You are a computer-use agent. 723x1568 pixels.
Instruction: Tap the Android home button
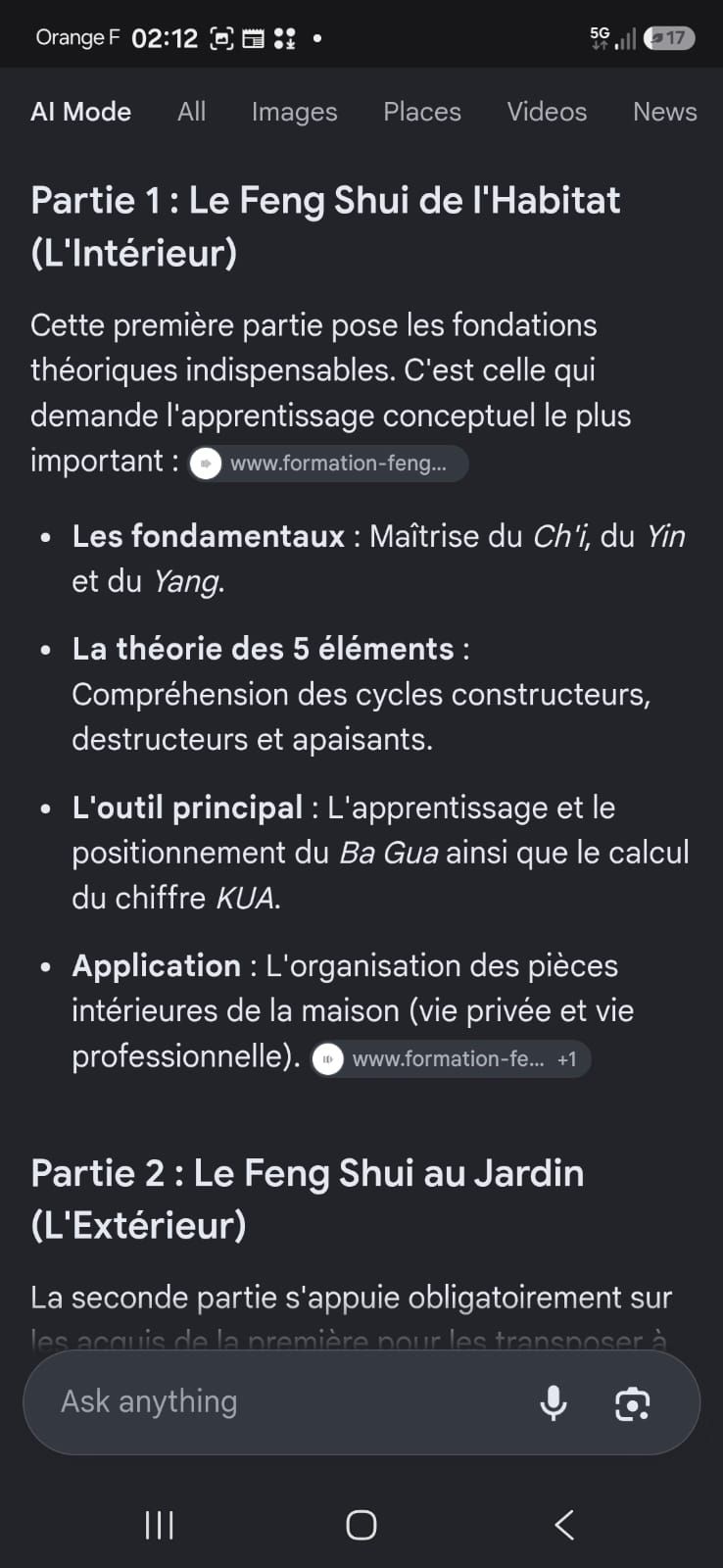tap(361, 1524)
